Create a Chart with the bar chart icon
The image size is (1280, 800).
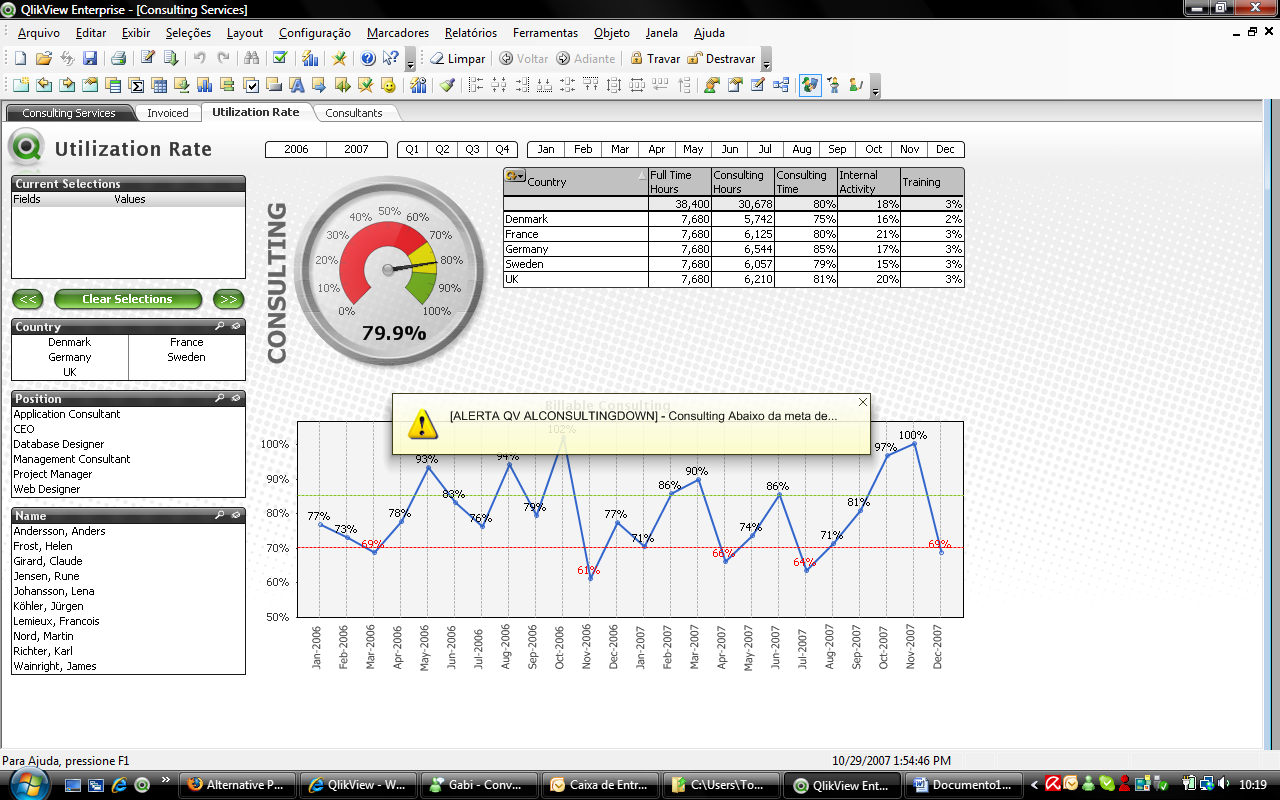(205, 86)
